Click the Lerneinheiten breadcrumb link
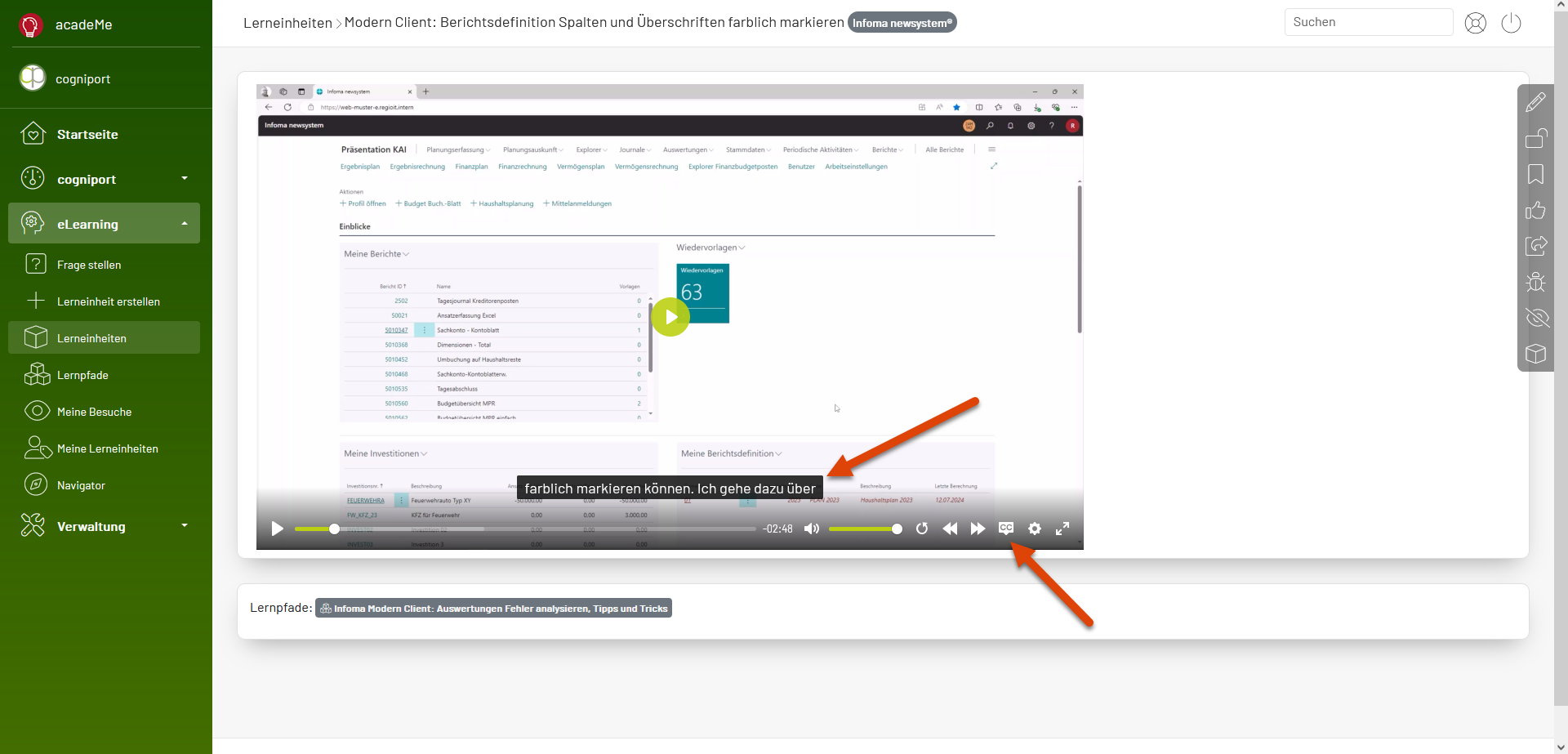1568x754 pixels. [287, 23]
